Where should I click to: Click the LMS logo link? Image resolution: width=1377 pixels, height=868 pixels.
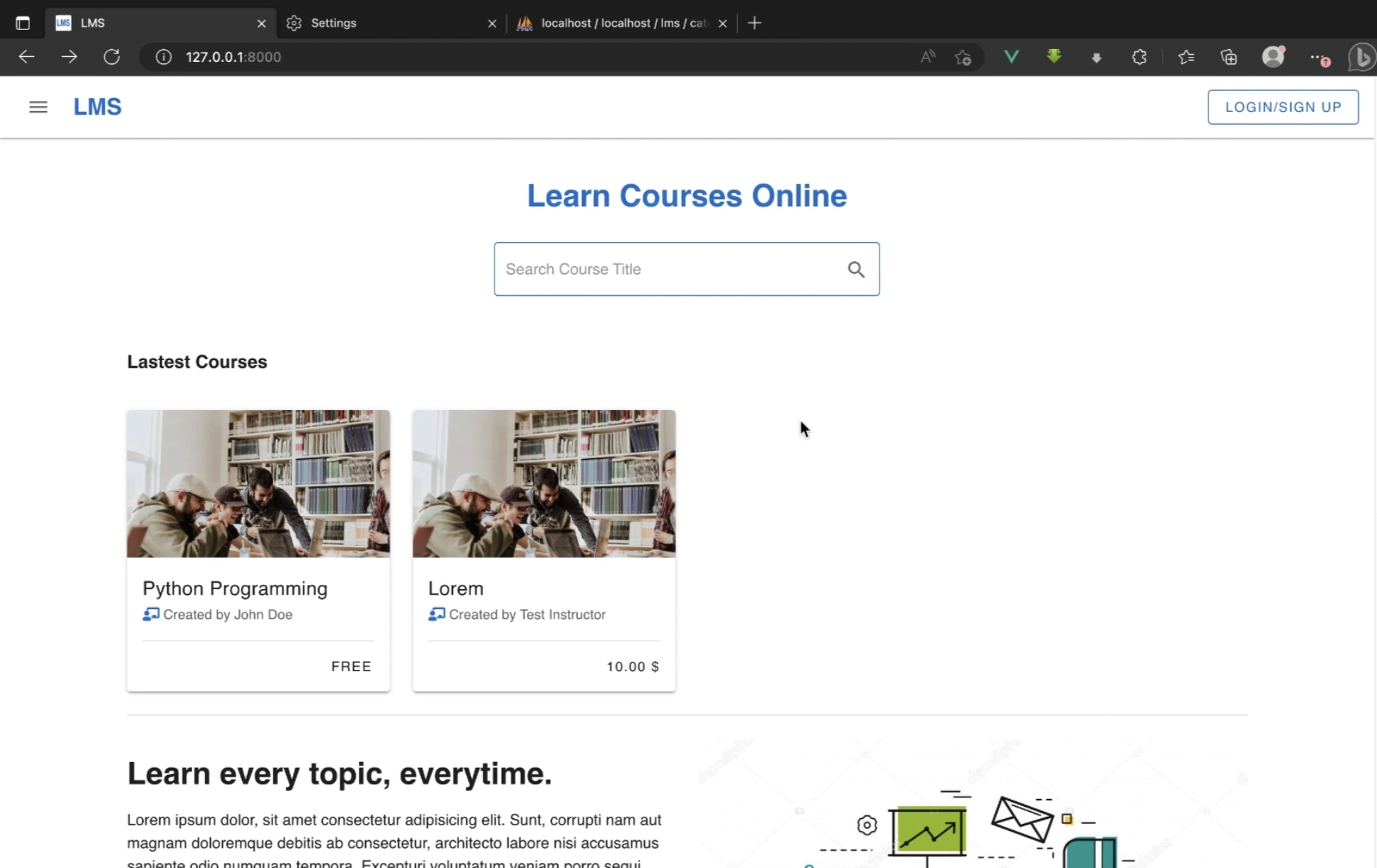pyautogui.click(x=97, y=107)
